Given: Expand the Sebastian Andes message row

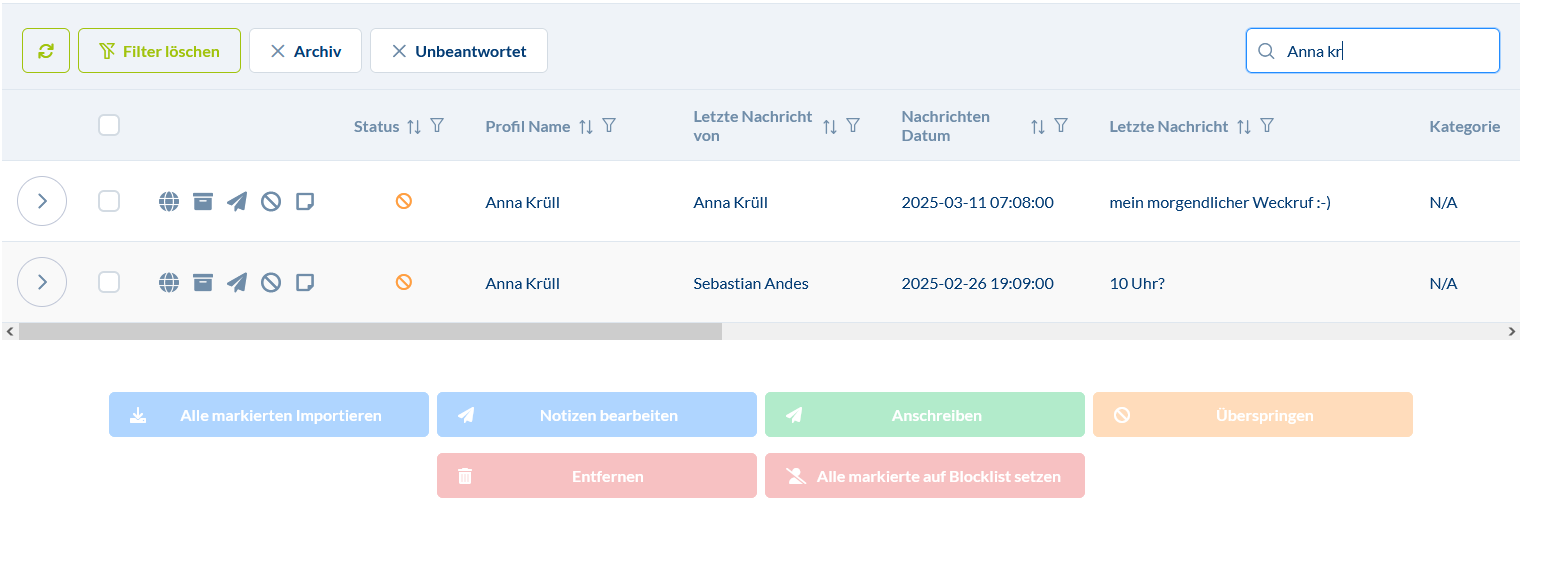Looking at the screenshot, I should [42, 282].
